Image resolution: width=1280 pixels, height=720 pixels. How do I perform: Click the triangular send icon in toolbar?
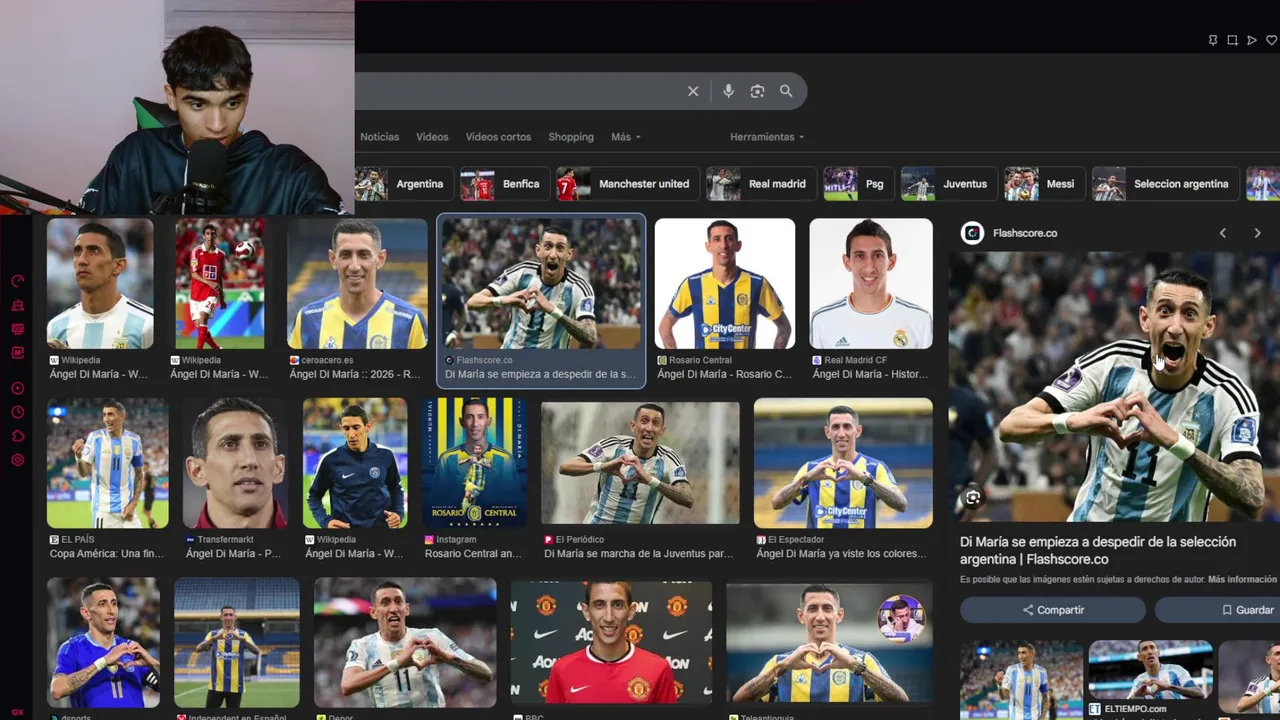1252,40
